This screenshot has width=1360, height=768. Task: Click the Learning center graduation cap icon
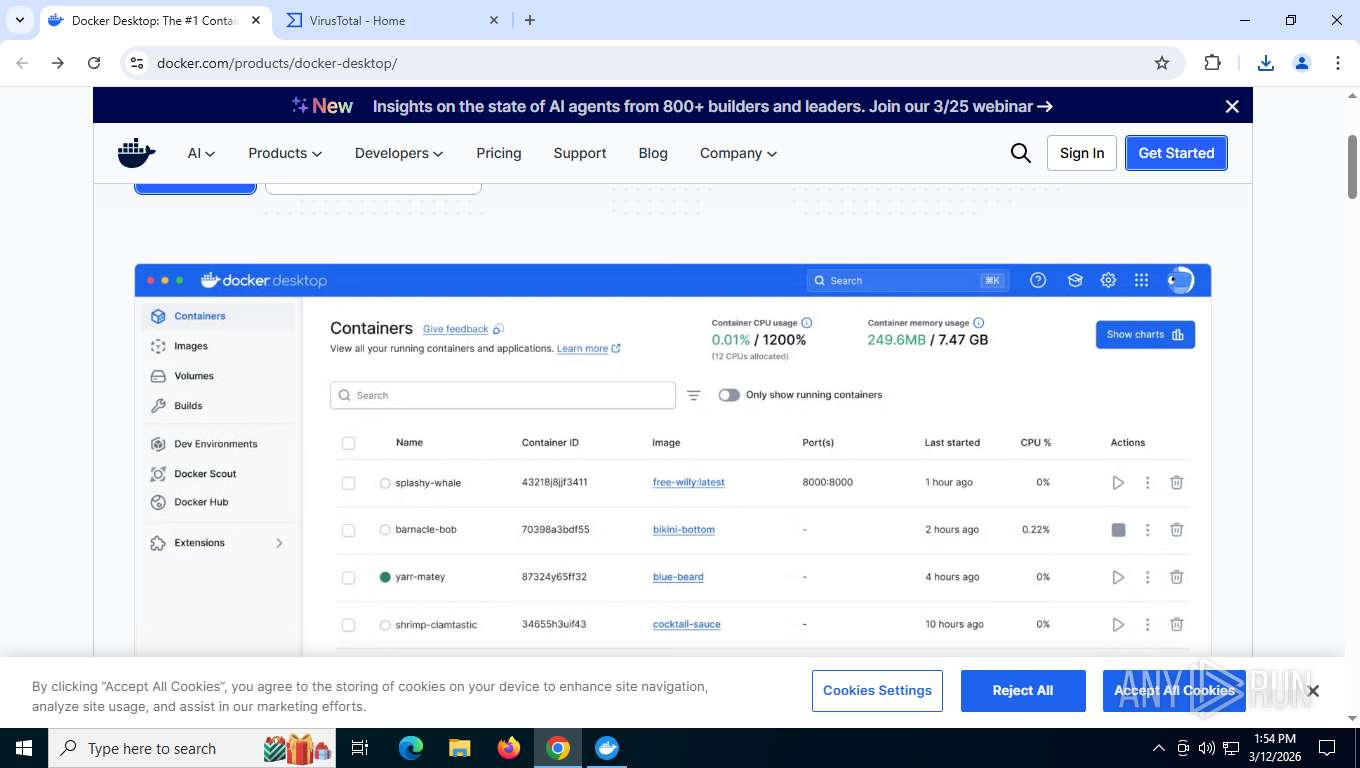pos(1075,281)
